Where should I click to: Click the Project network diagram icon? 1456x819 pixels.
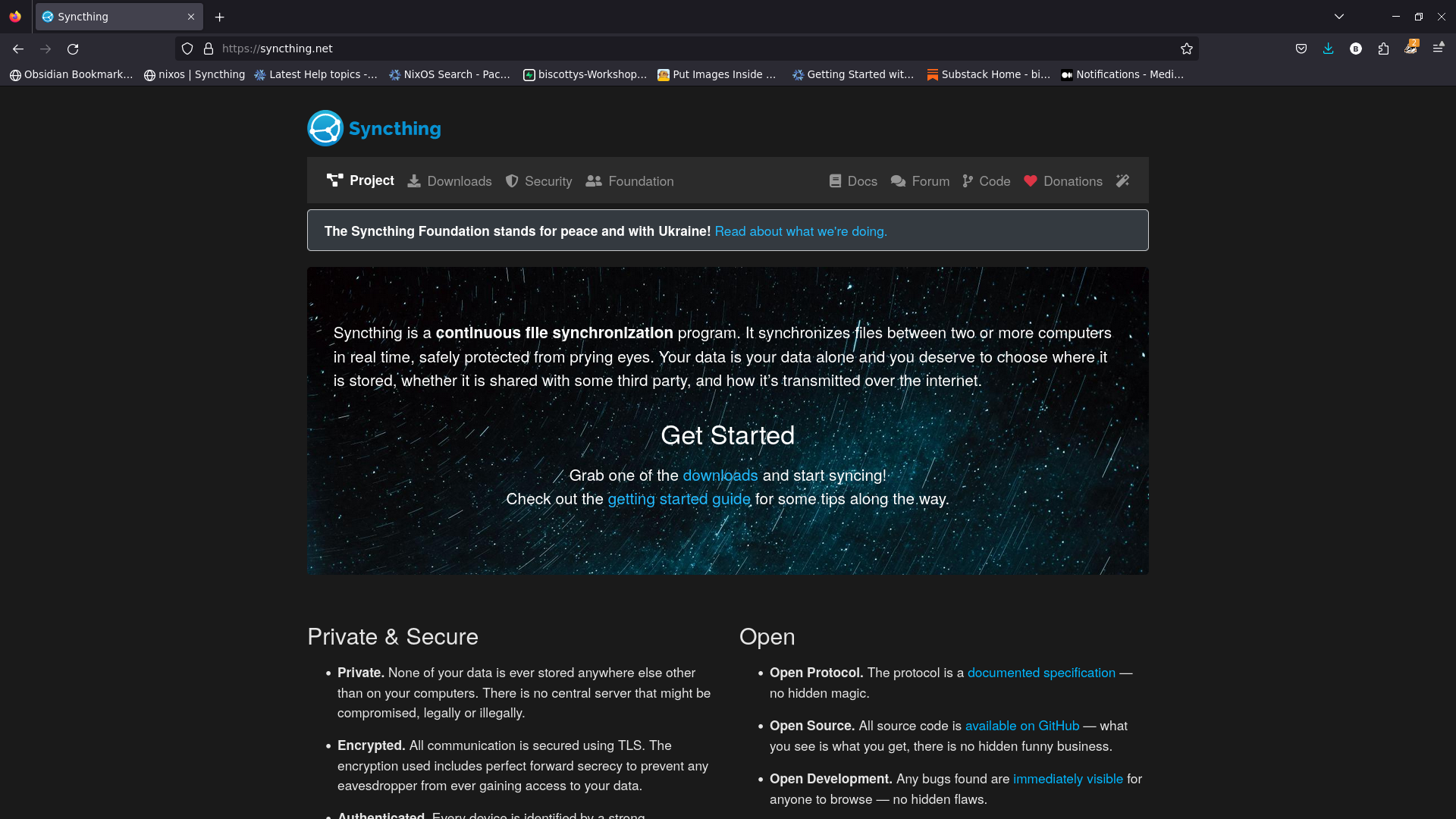(334, 180)
